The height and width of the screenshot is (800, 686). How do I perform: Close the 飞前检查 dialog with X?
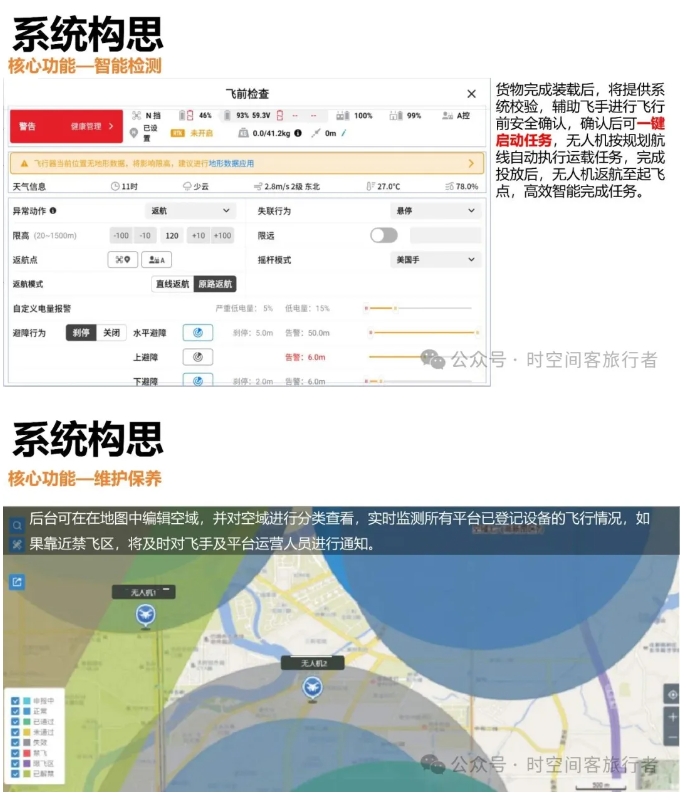tap(471, 94)
